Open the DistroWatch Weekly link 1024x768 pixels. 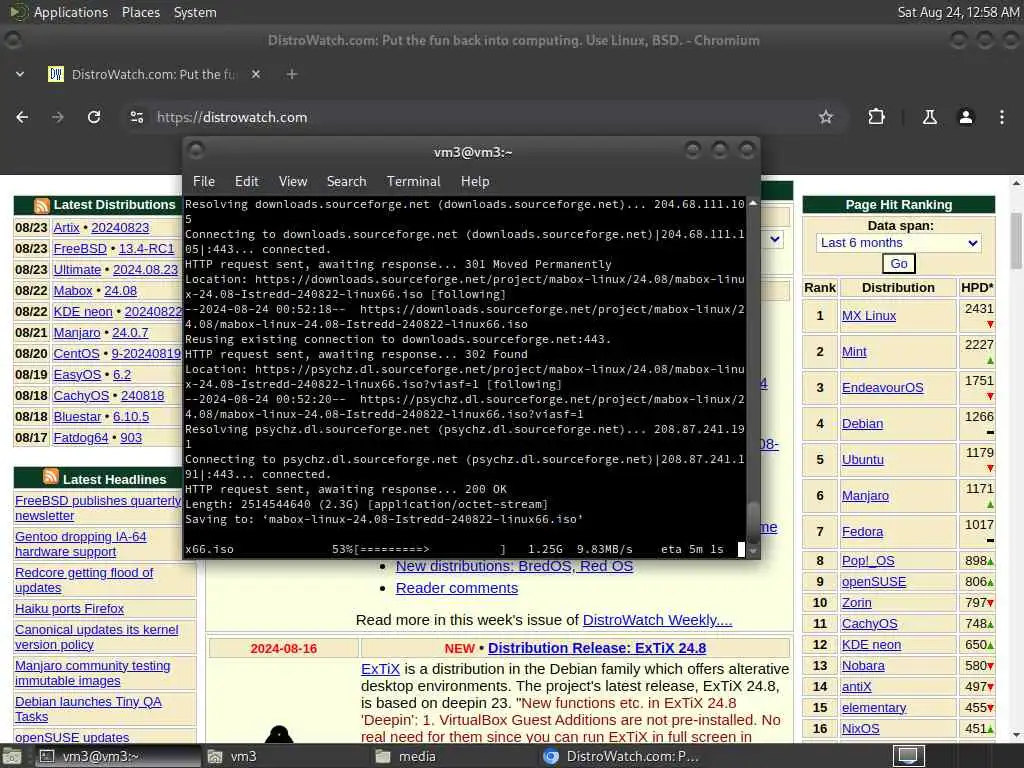[657, 620]
